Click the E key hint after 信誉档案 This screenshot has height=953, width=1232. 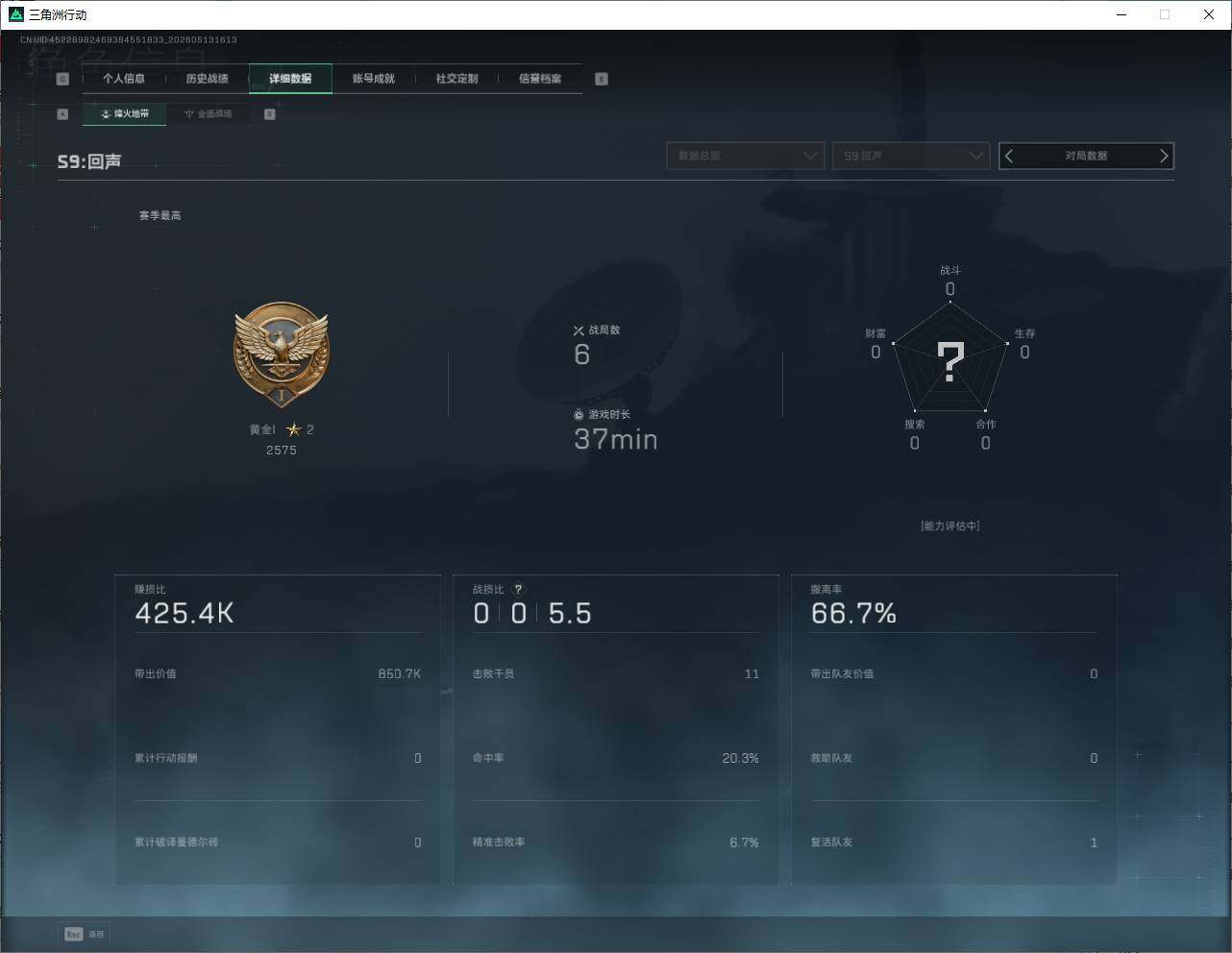[602, 79]
